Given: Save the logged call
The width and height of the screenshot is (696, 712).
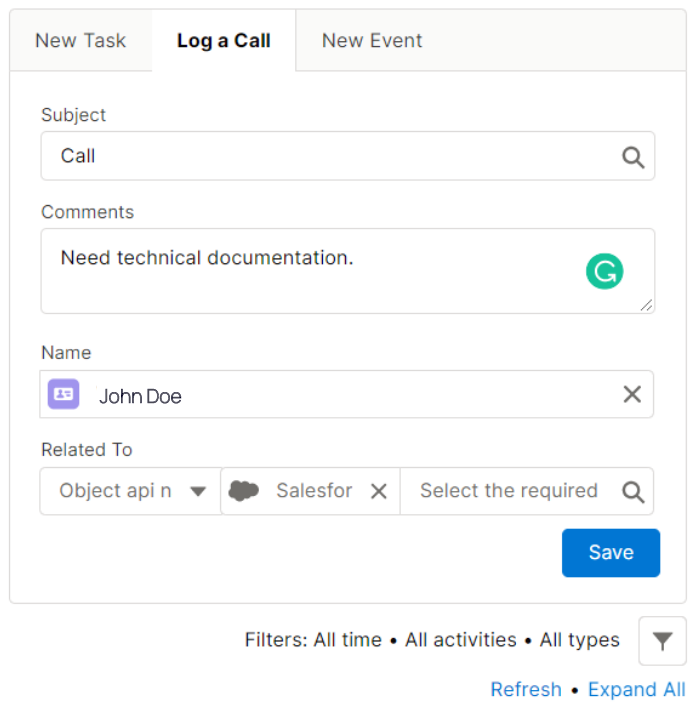Looking at the screenshot, I should 611,553.
